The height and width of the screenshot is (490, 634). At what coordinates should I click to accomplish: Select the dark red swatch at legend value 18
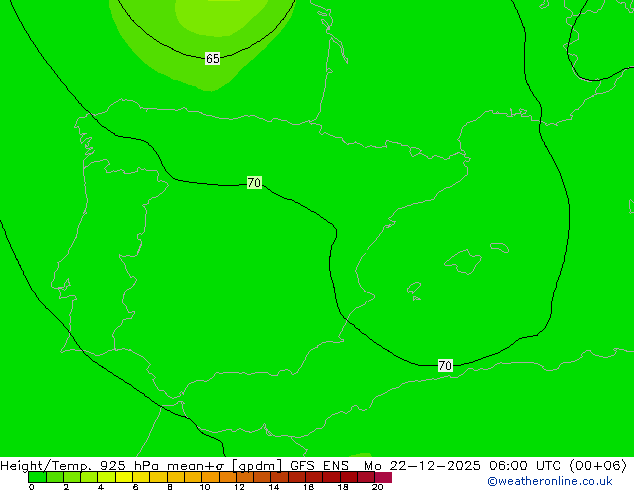point(349,477)
